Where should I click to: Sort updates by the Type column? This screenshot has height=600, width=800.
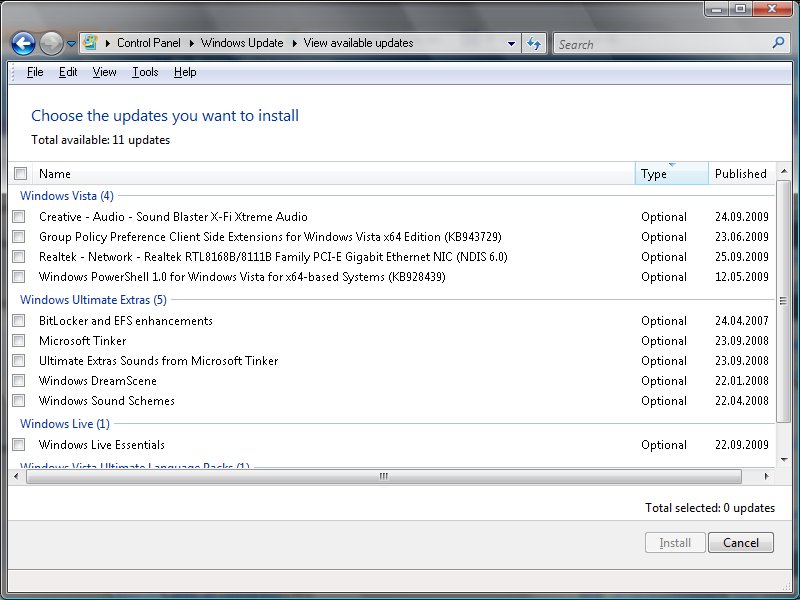point(672,173)
